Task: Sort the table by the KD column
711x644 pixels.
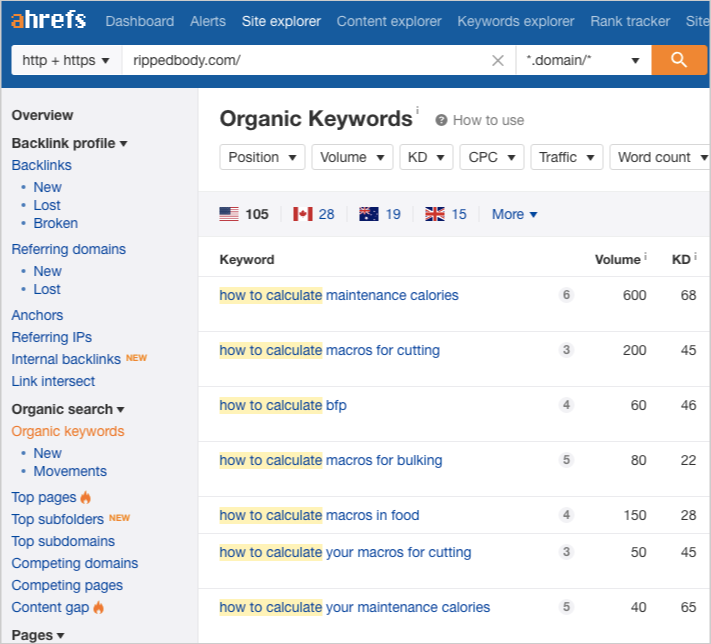Action: pyautogui.click(x=681, y=259)
